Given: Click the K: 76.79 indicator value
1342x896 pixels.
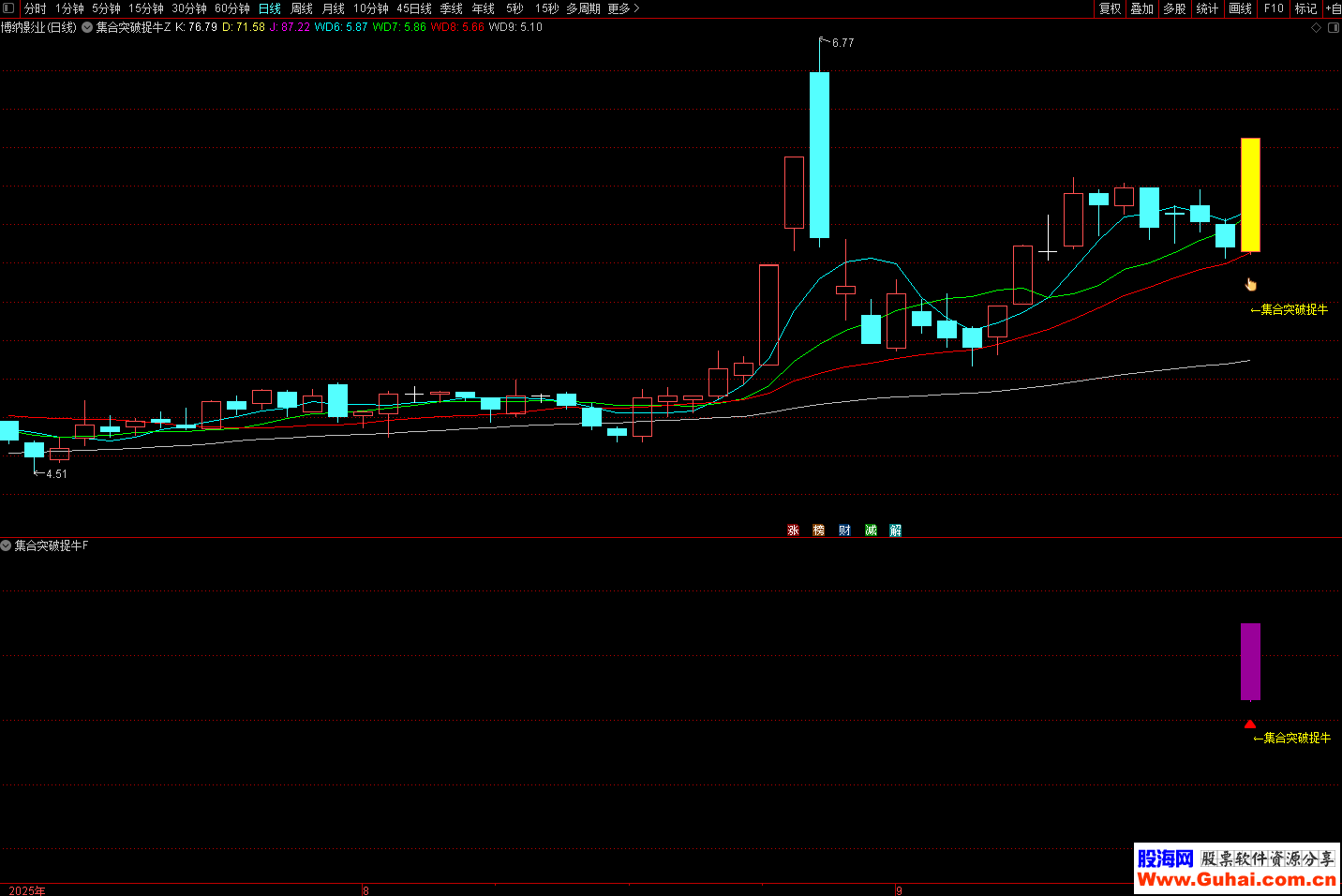Looking at the screenshot, I should pos(196,27).
